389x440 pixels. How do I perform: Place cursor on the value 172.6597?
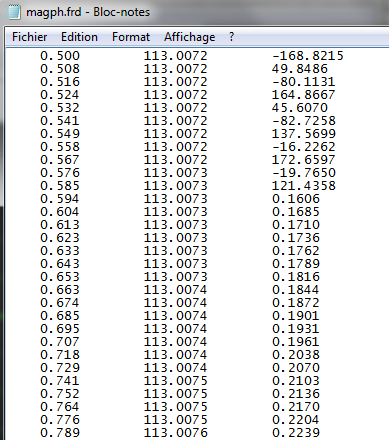click(303, 160)
